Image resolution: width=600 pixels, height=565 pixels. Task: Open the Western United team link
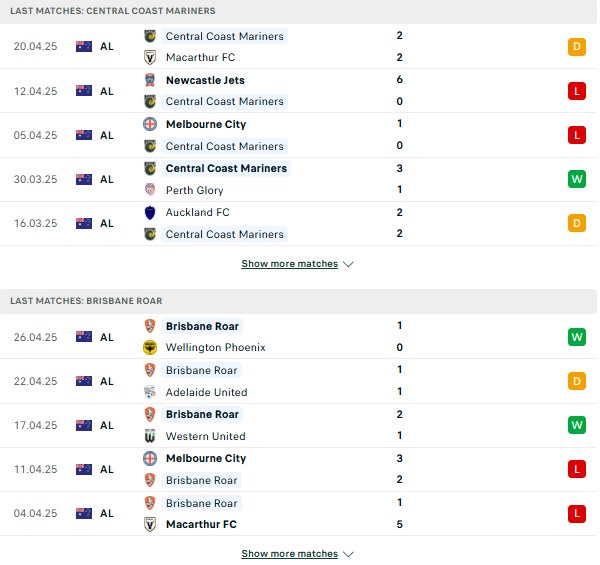tap(205, 436)
